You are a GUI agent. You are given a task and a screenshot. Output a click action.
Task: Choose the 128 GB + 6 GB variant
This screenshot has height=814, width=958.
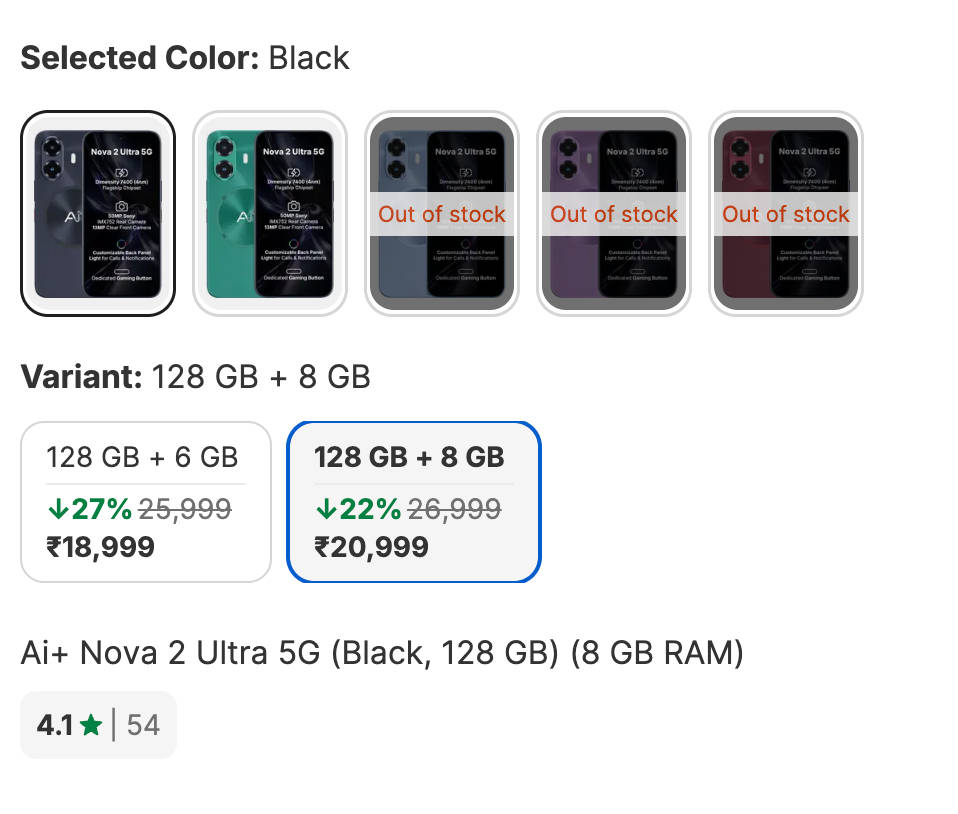pos(146,501)
